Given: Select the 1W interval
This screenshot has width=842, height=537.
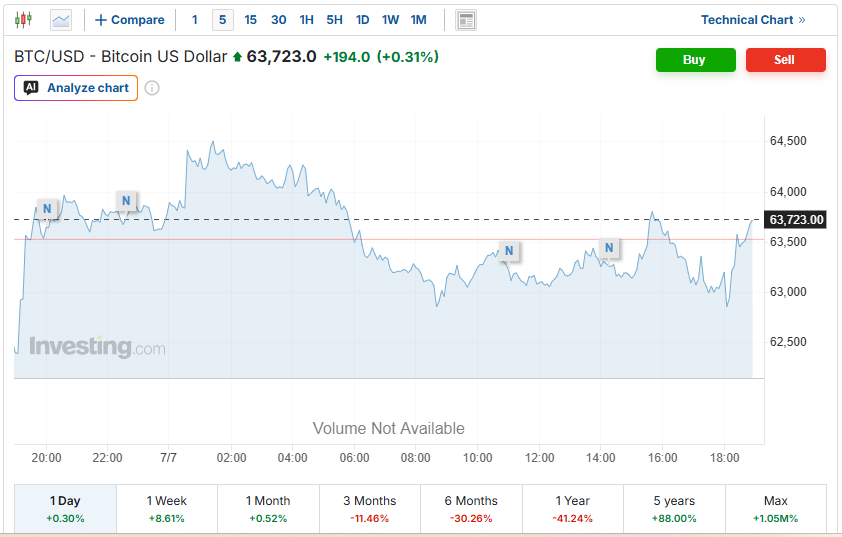Looking at the screenshot, I should click(x=390, y=20).
